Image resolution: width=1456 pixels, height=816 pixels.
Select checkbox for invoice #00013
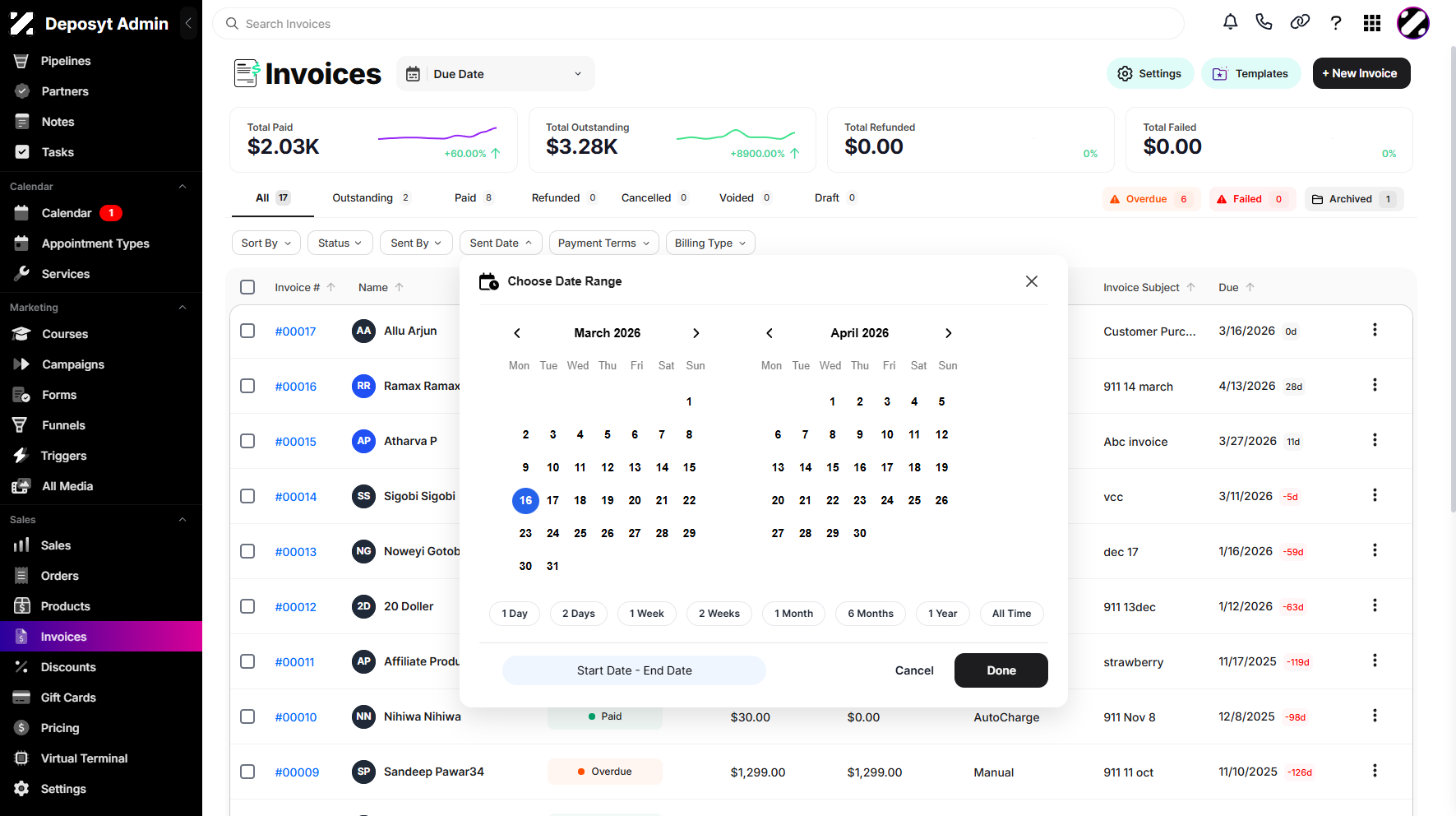tap(247, 551)
